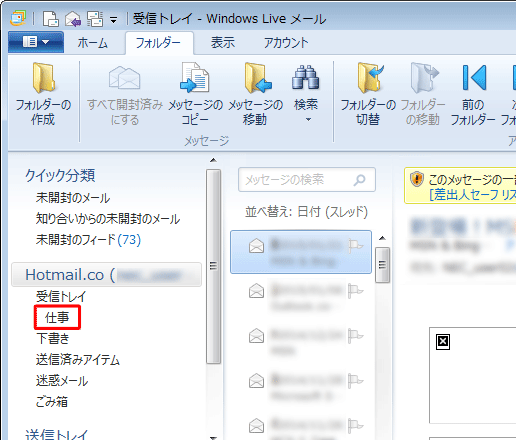Click message list scrollbar up arrow
Screen dimensions: 516x440
(x=382, y=238)
